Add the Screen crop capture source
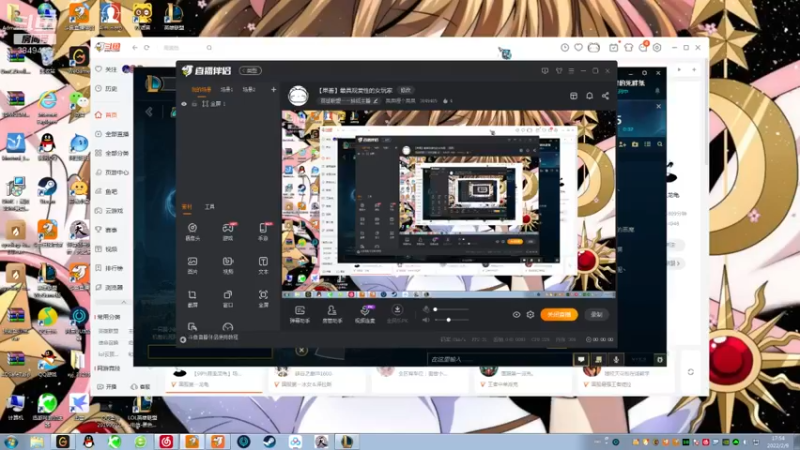 [192, 298]
